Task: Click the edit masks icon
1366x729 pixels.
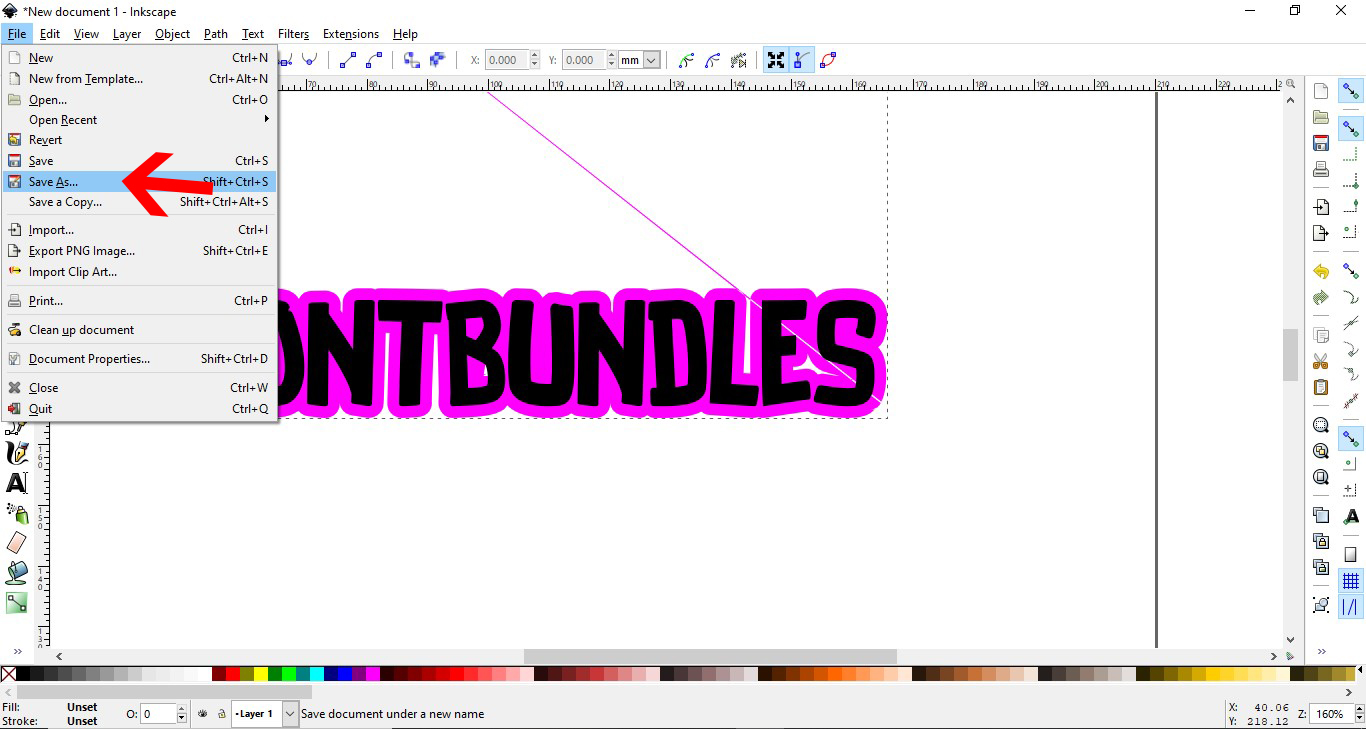Action: pos(712,60)
